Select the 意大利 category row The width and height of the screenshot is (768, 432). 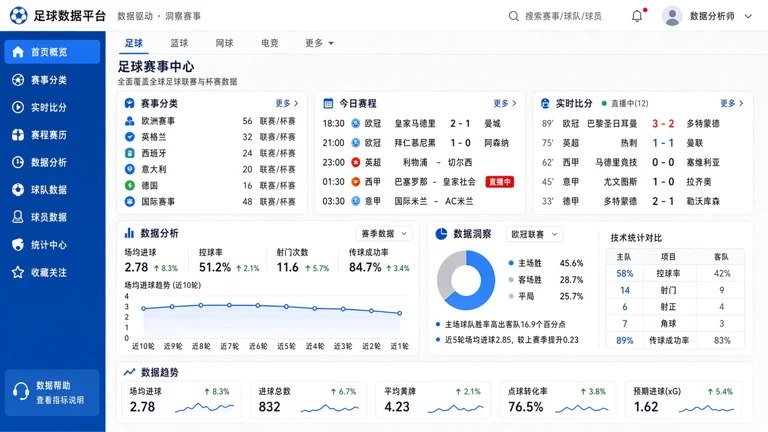pyautogui.click(x=211, y=169)
